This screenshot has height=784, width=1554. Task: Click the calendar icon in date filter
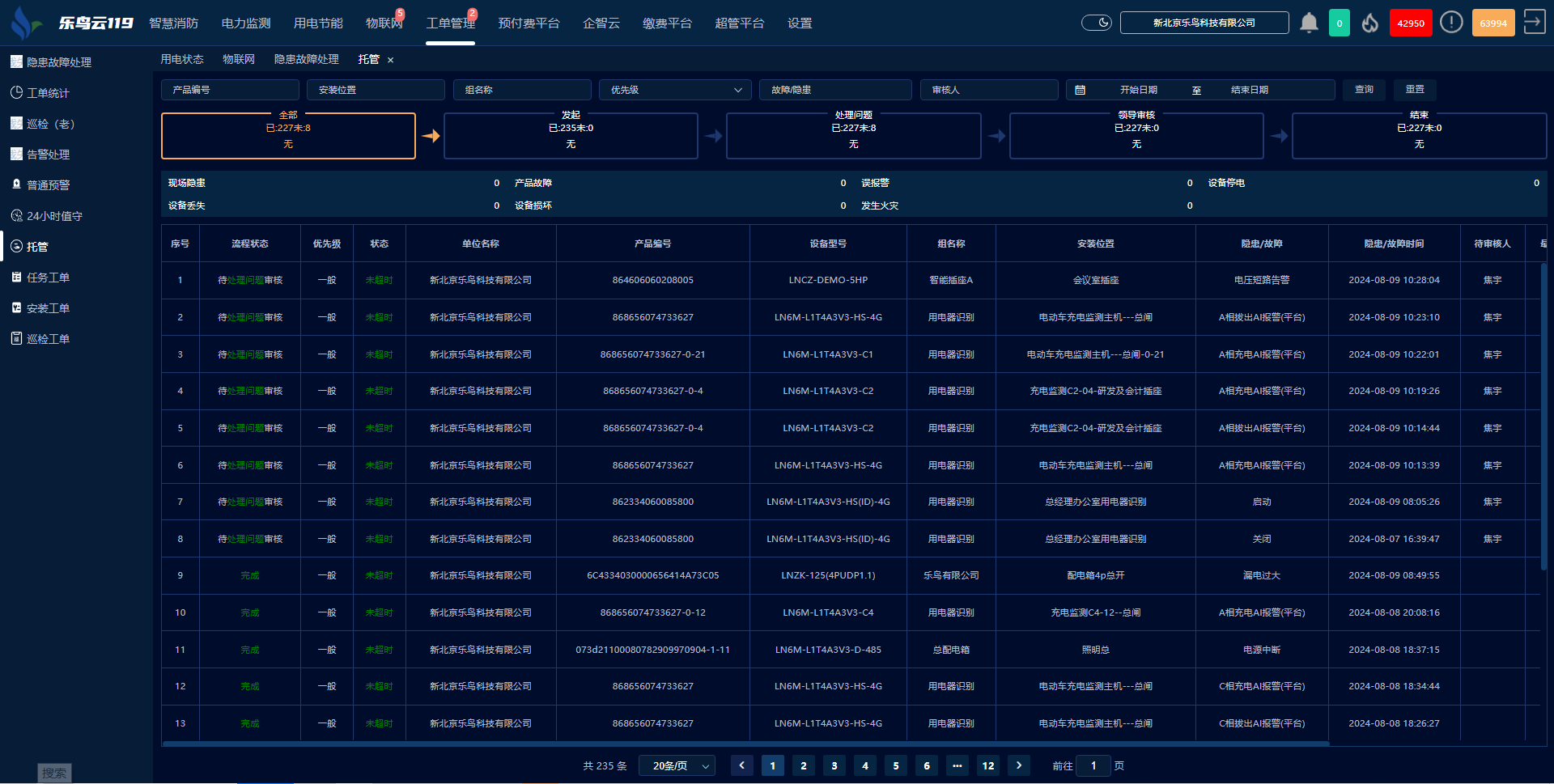1080,90
